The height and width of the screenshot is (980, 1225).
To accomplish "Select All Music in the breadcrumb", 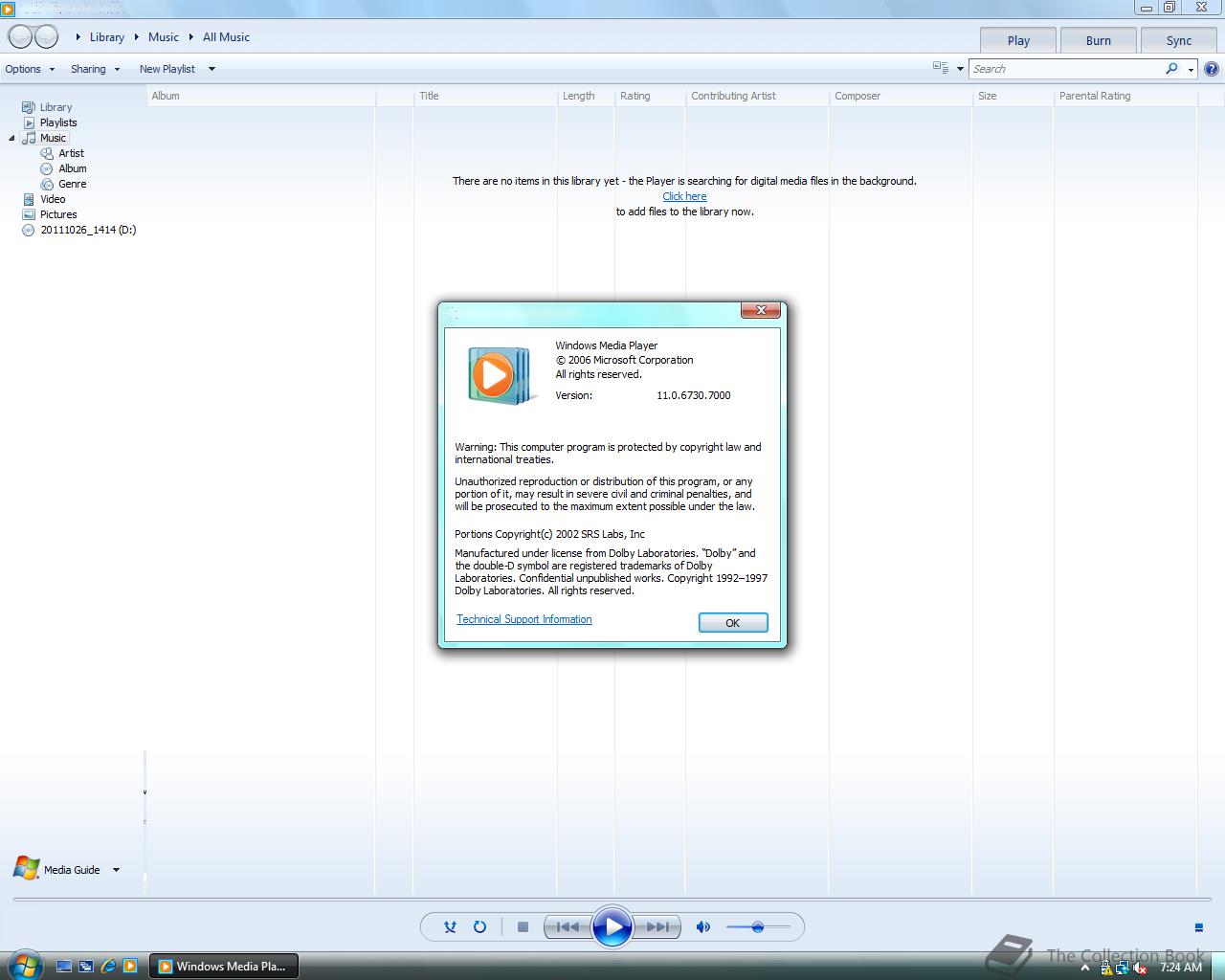I will [226, 37].
